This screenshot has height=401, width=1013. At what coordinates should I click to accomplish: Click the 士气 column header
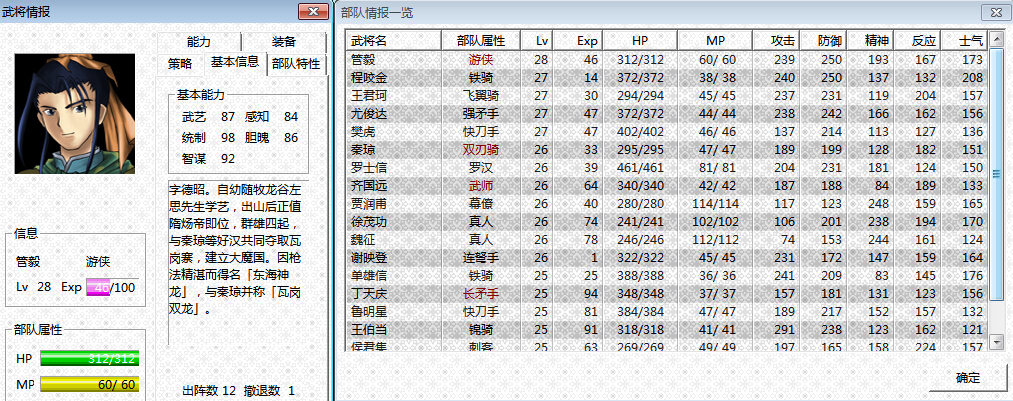click(x=970, y=41)
